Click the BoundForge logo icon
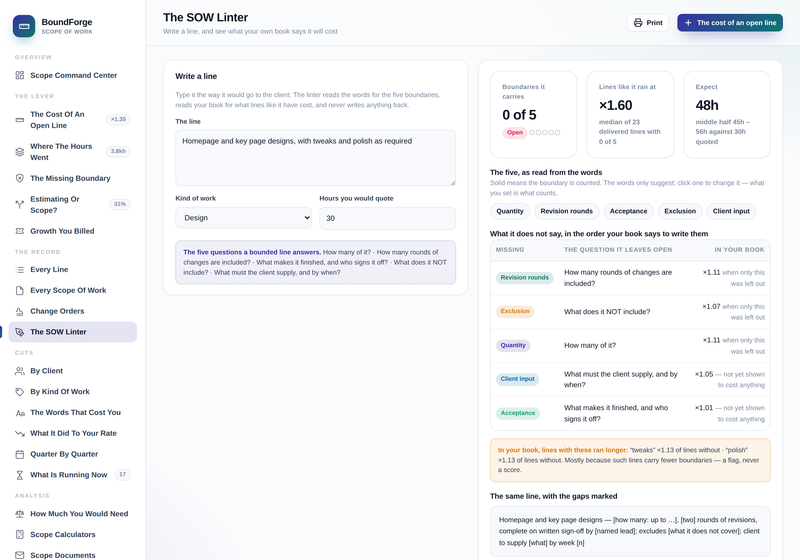Viewport: 800px width, 560px height. (24, 26)
